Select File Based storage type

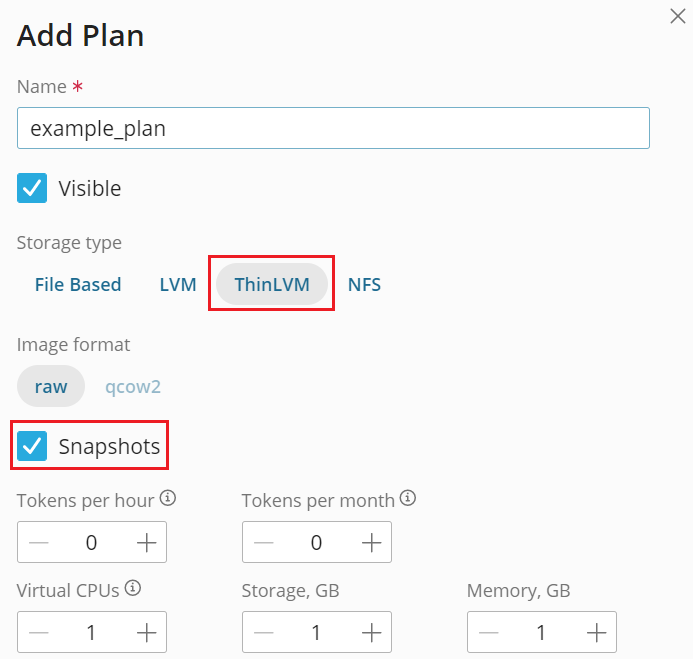point(78,285)
